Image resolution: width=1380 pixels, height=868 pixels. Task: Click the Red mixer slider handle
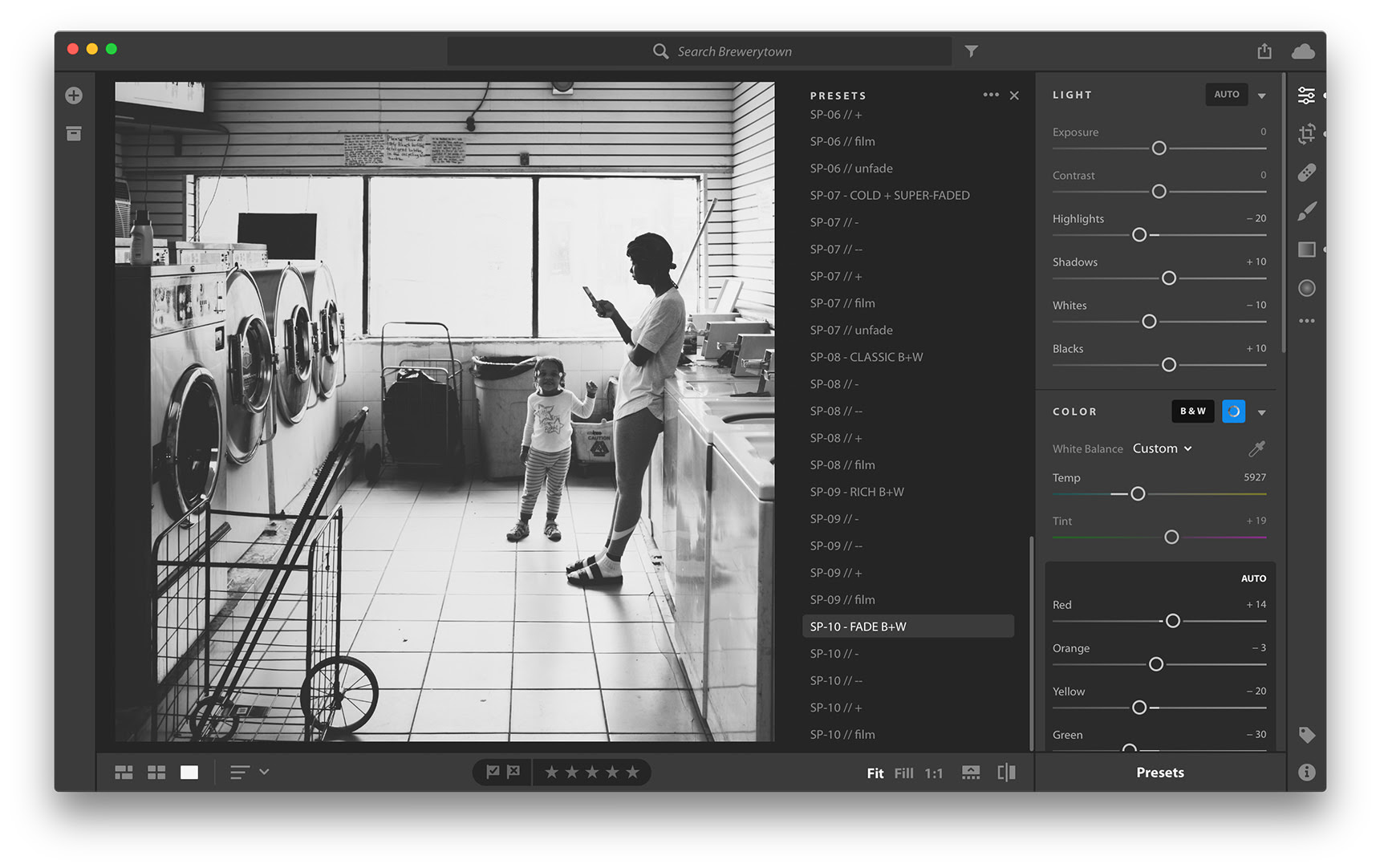[1173, 621]
